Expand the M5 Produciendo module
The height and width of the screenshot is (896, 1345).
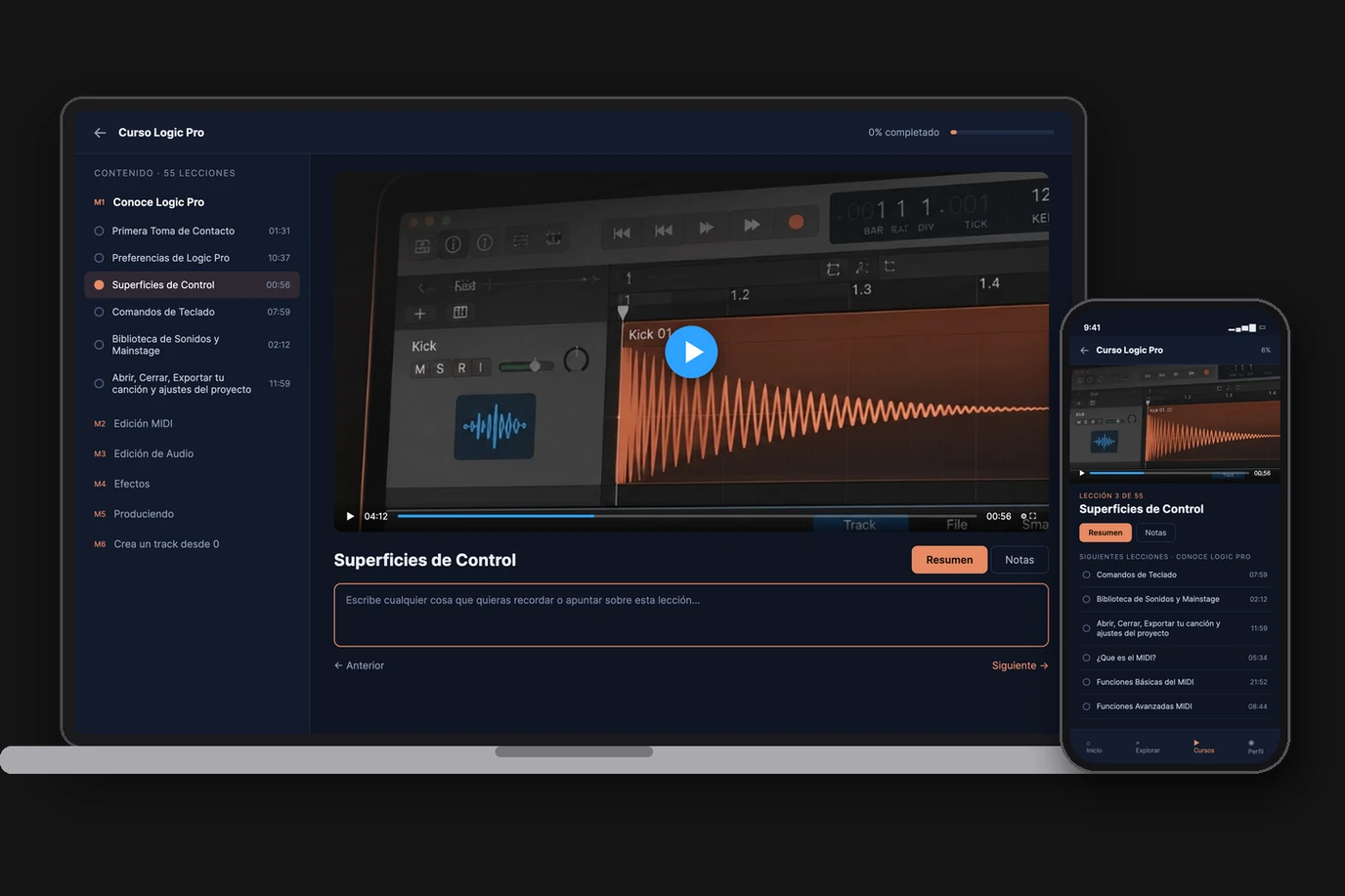pyautogui.click(x=134, y=514)
